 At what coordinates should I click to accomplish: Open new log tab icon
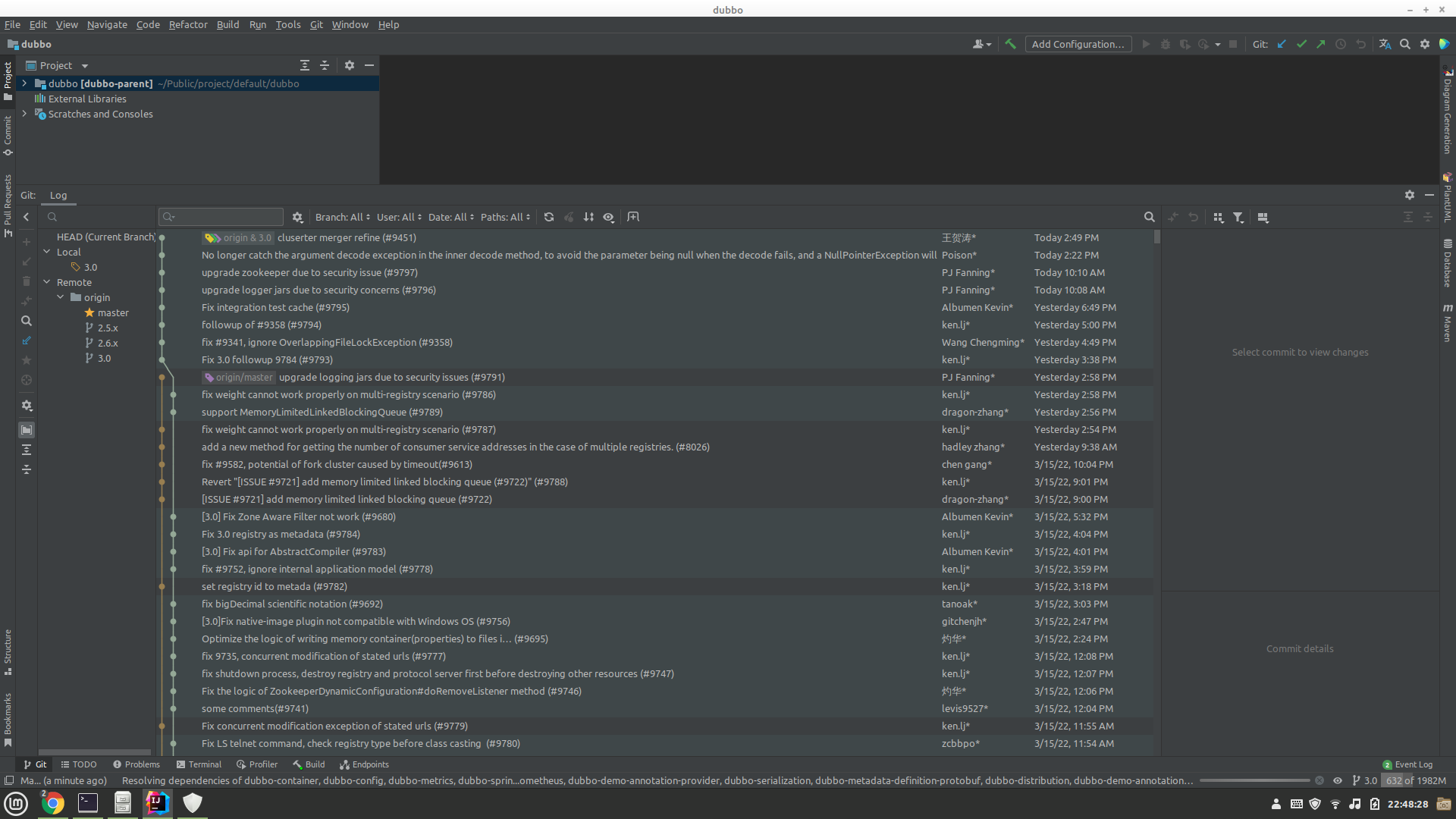(633, 217)
